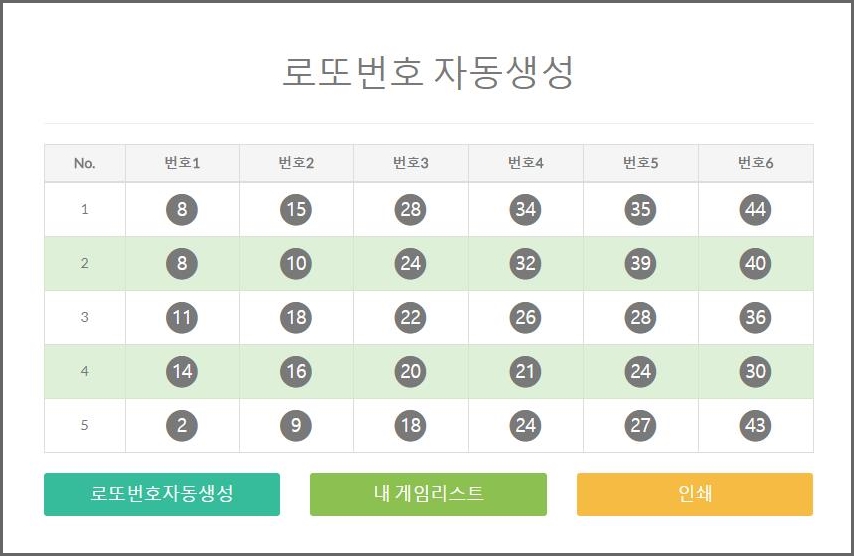854x556 pixels.
Task: Select ball 2 in row 5
Action: (182, 425)
